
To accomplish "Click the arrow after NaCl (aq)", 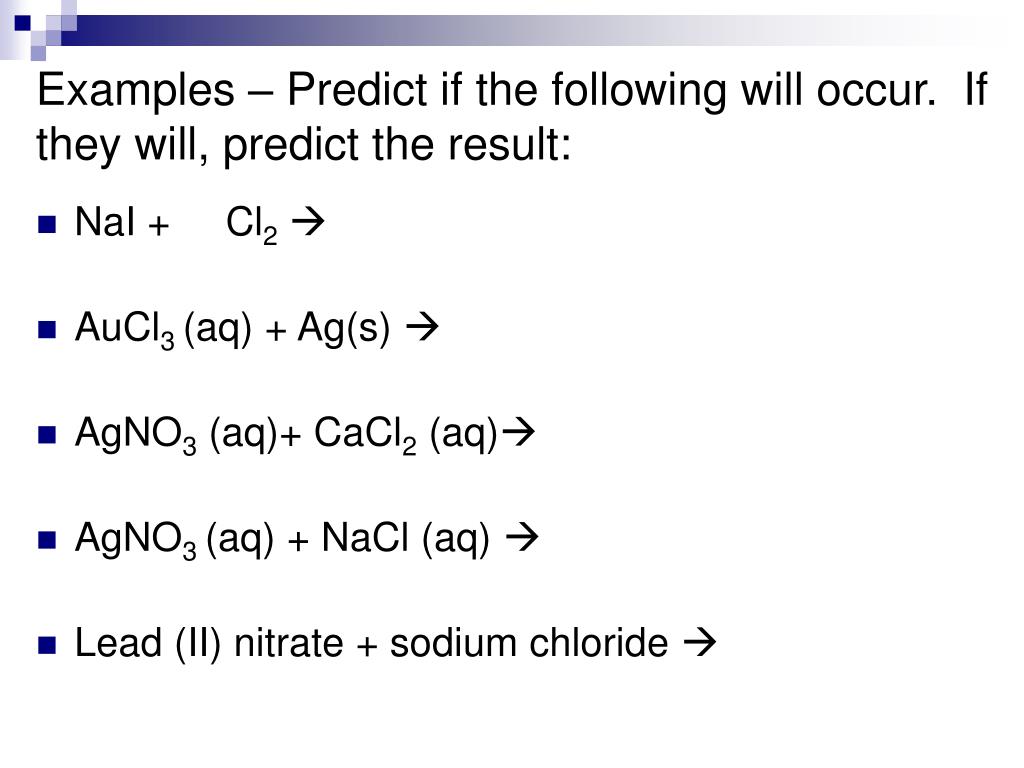I will [x=523, y=539].
